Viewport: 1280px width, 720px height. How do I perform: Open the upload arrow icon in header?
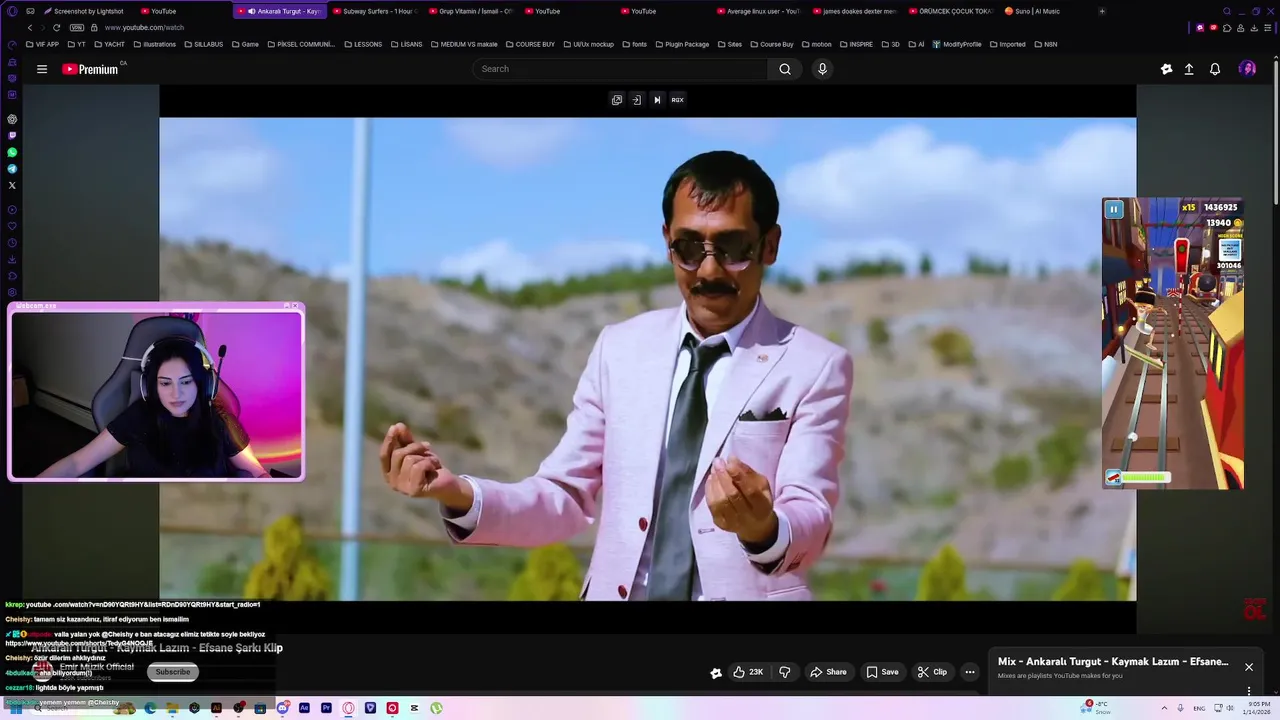(x=1189, y=69)
